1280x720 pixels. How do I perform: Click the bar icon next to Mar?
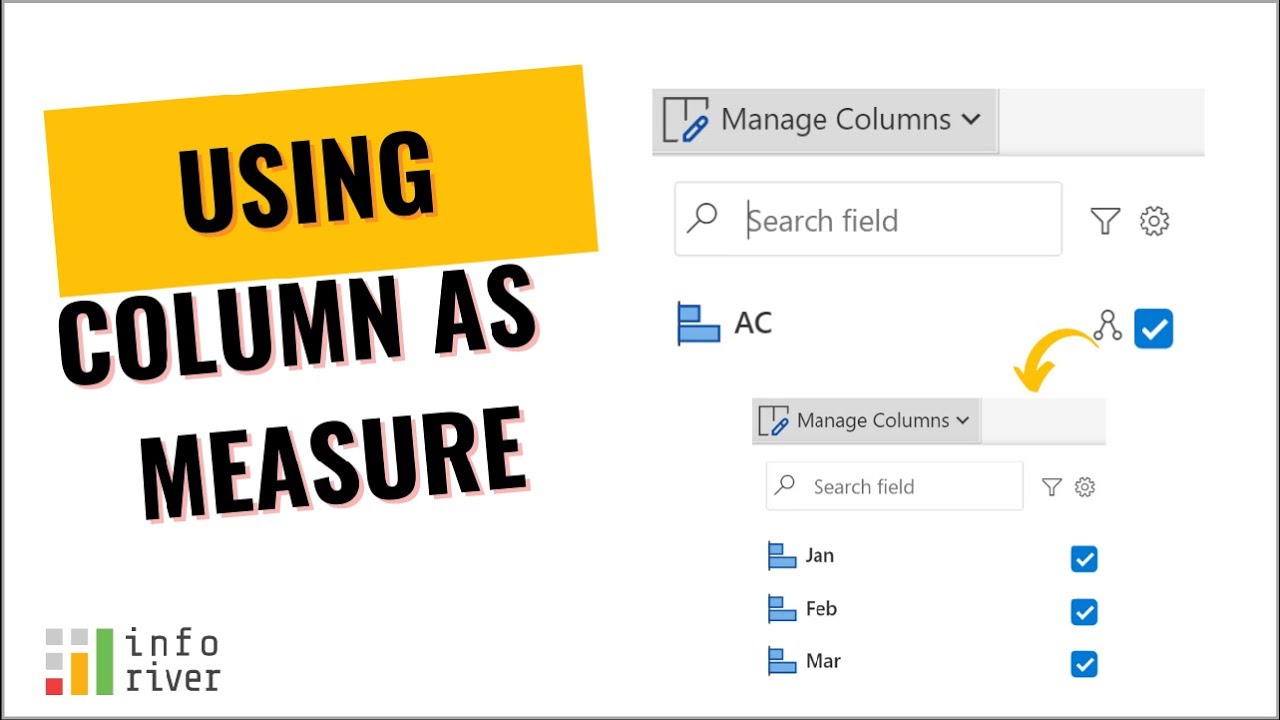[x=782, y=661]
